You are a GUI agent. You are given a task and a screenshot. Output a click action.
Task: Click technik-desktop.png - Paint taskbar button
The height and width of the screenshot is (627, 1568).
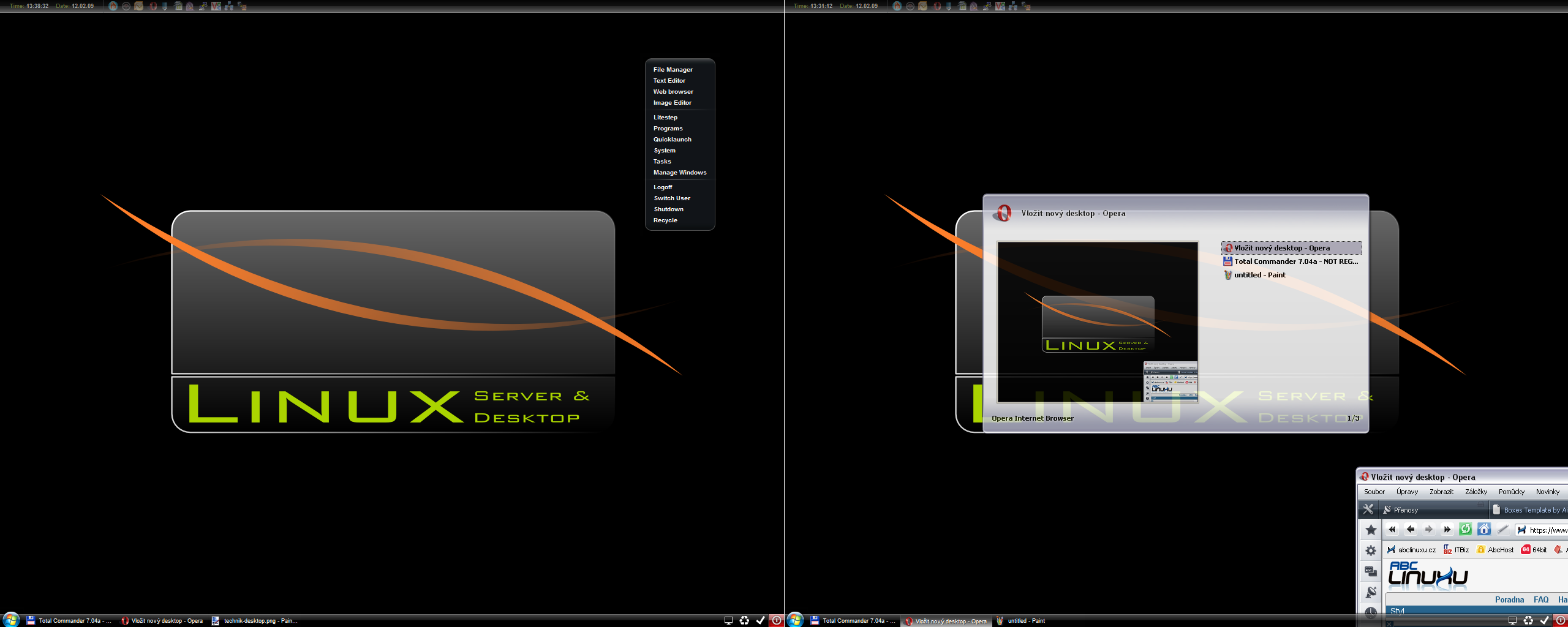[255, 620]
